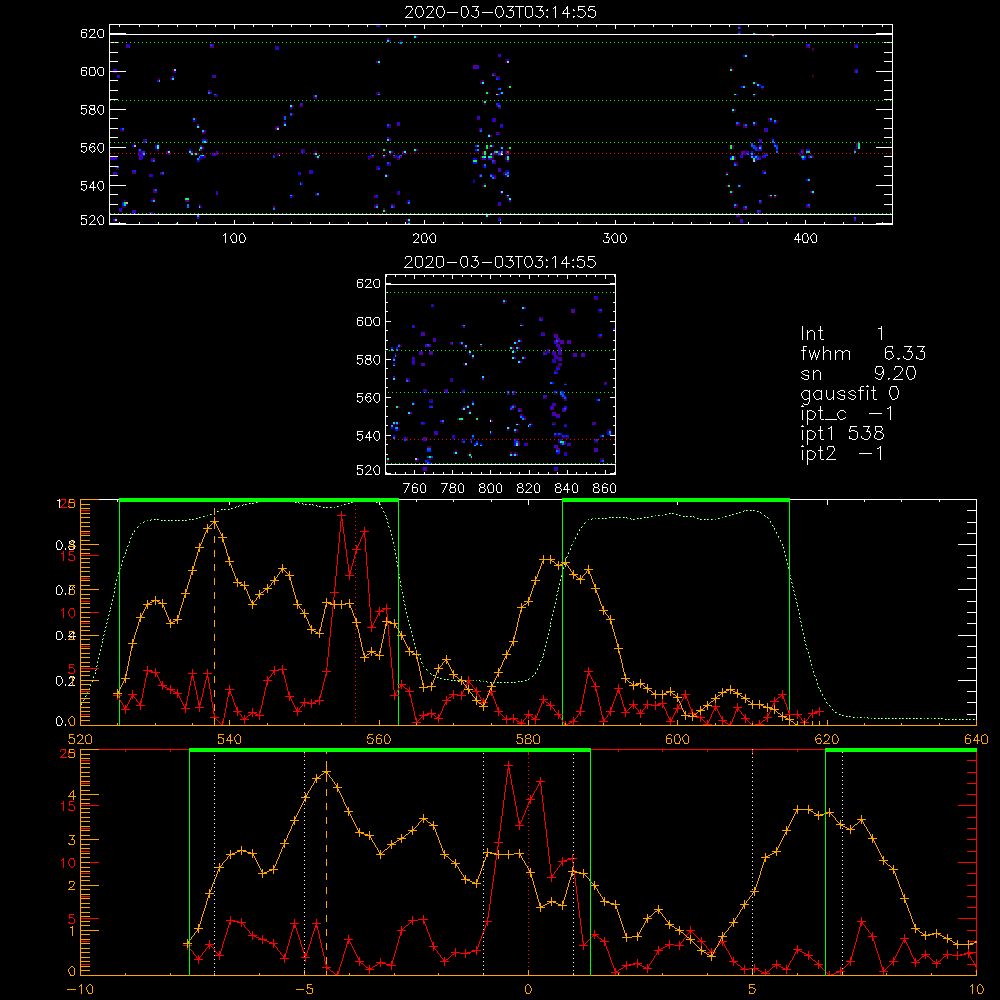Click x-axis label 580 on profile plot

pos(528,739)
